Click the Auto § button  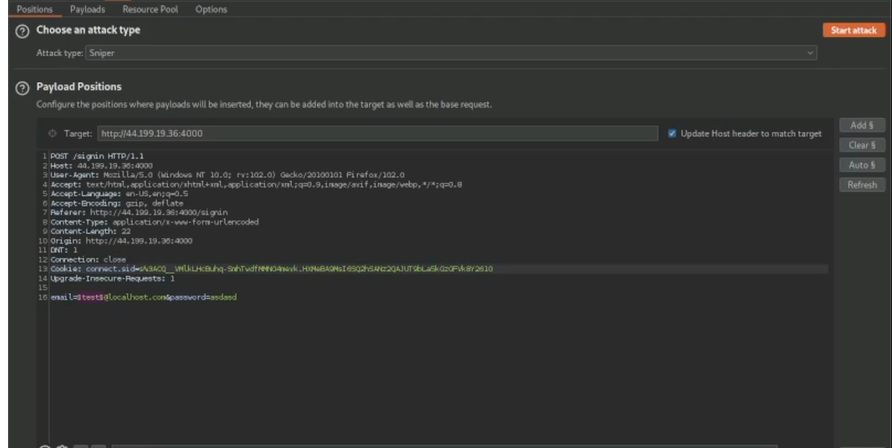click(x=861, y=165)
